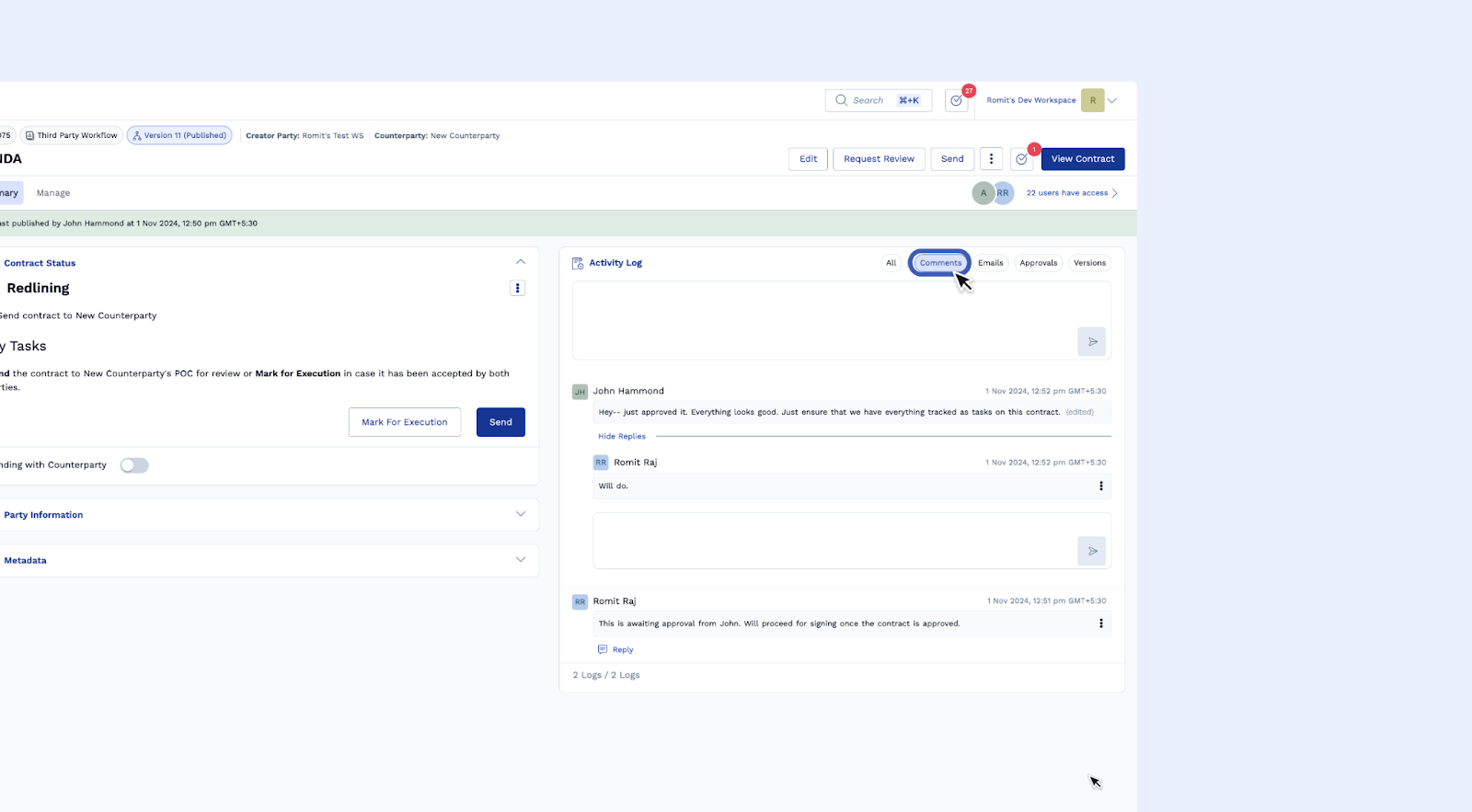Click the View Contract button

1082,159
